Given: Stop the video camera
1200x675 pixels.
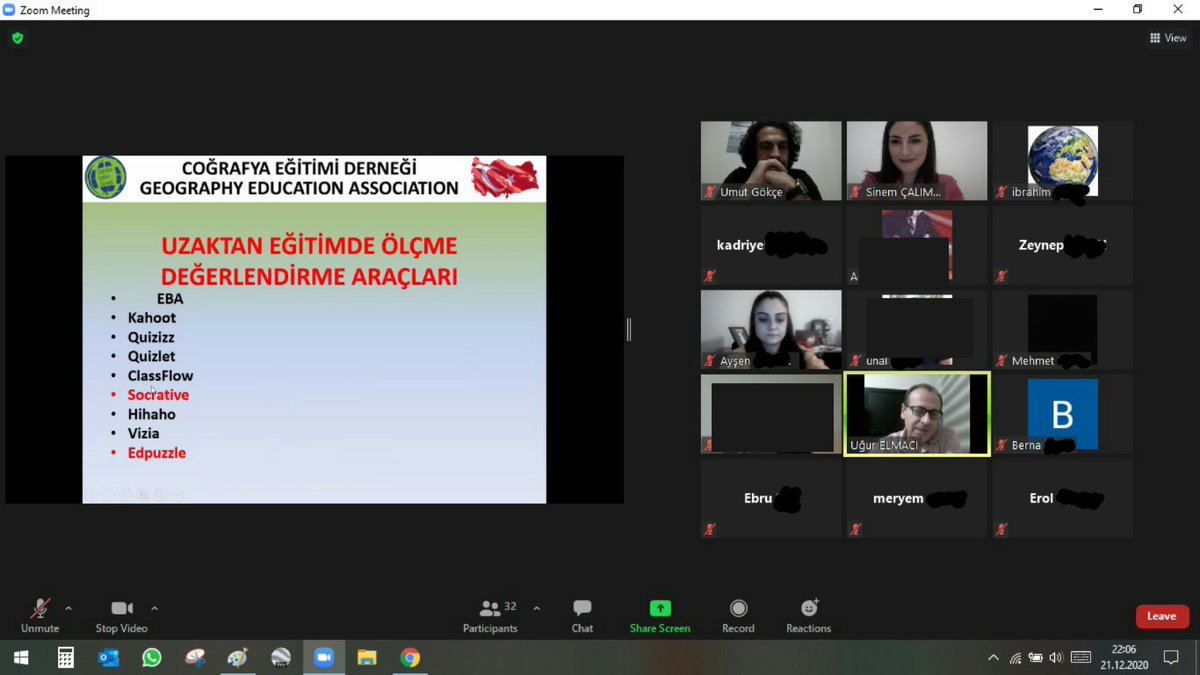Looking at the screenshot, I should [x=121, y=616].
